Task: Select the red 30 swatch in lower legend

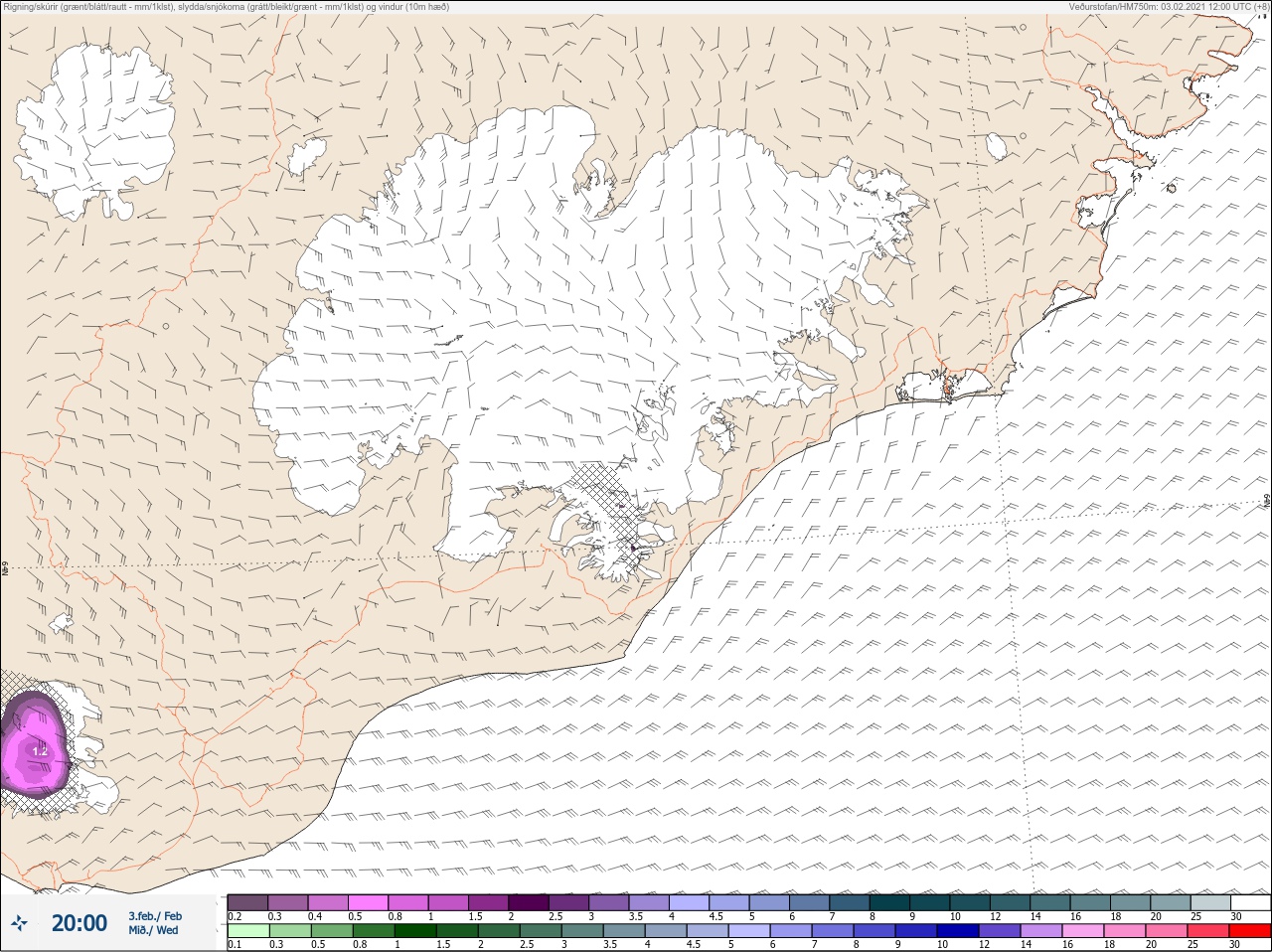Action: [x=1250, y=931]
